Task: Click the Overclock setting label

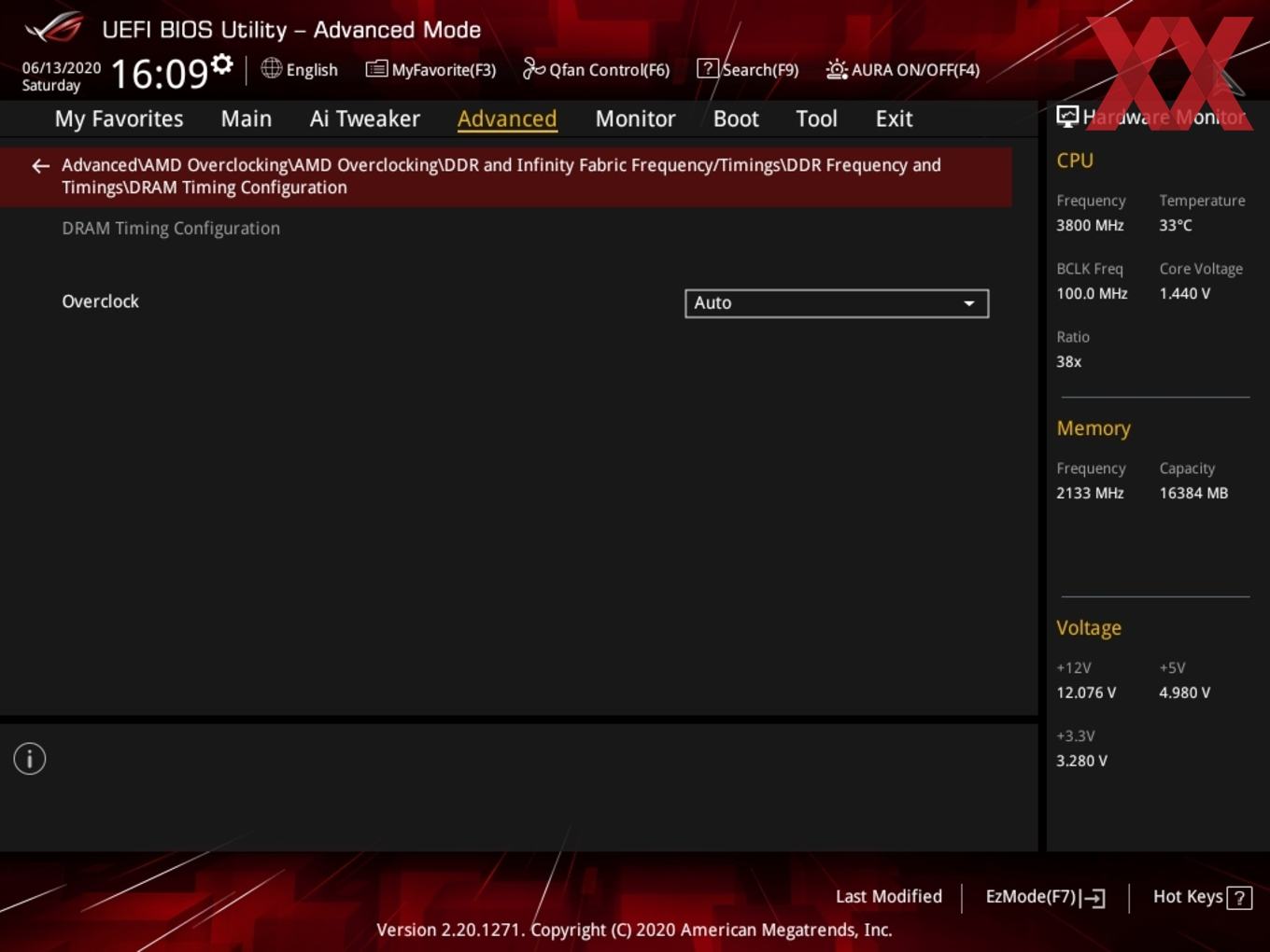Action: pos(100,301)
